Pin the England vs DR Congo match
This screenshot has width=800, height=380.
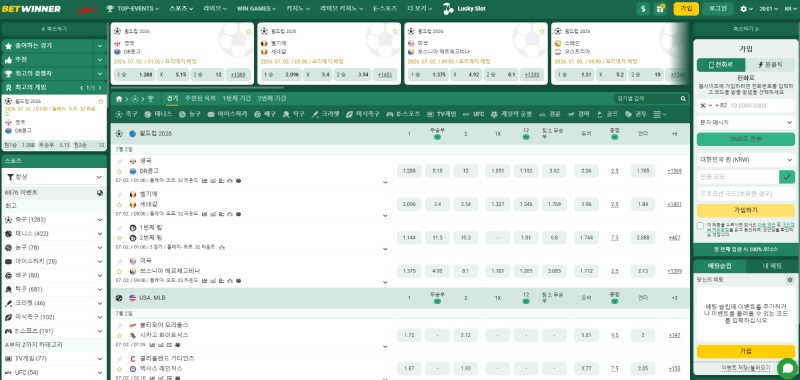(119, 161)
